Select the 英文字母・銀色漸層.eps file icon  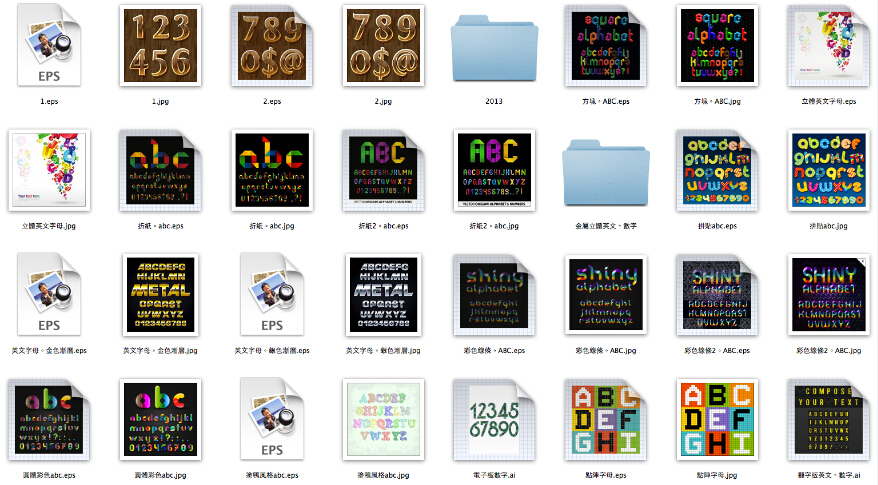click(272, 295)
